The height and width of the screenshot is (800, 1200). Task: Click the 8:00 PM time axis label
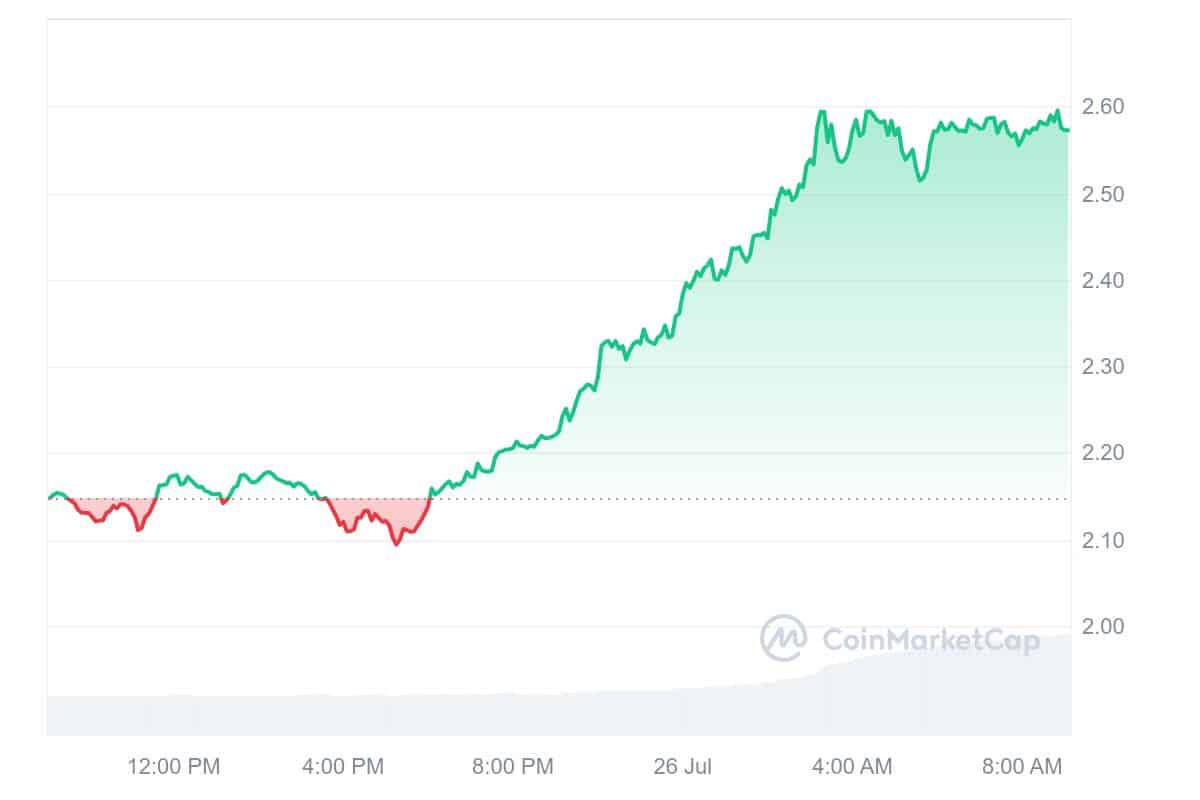pos(514,767)
